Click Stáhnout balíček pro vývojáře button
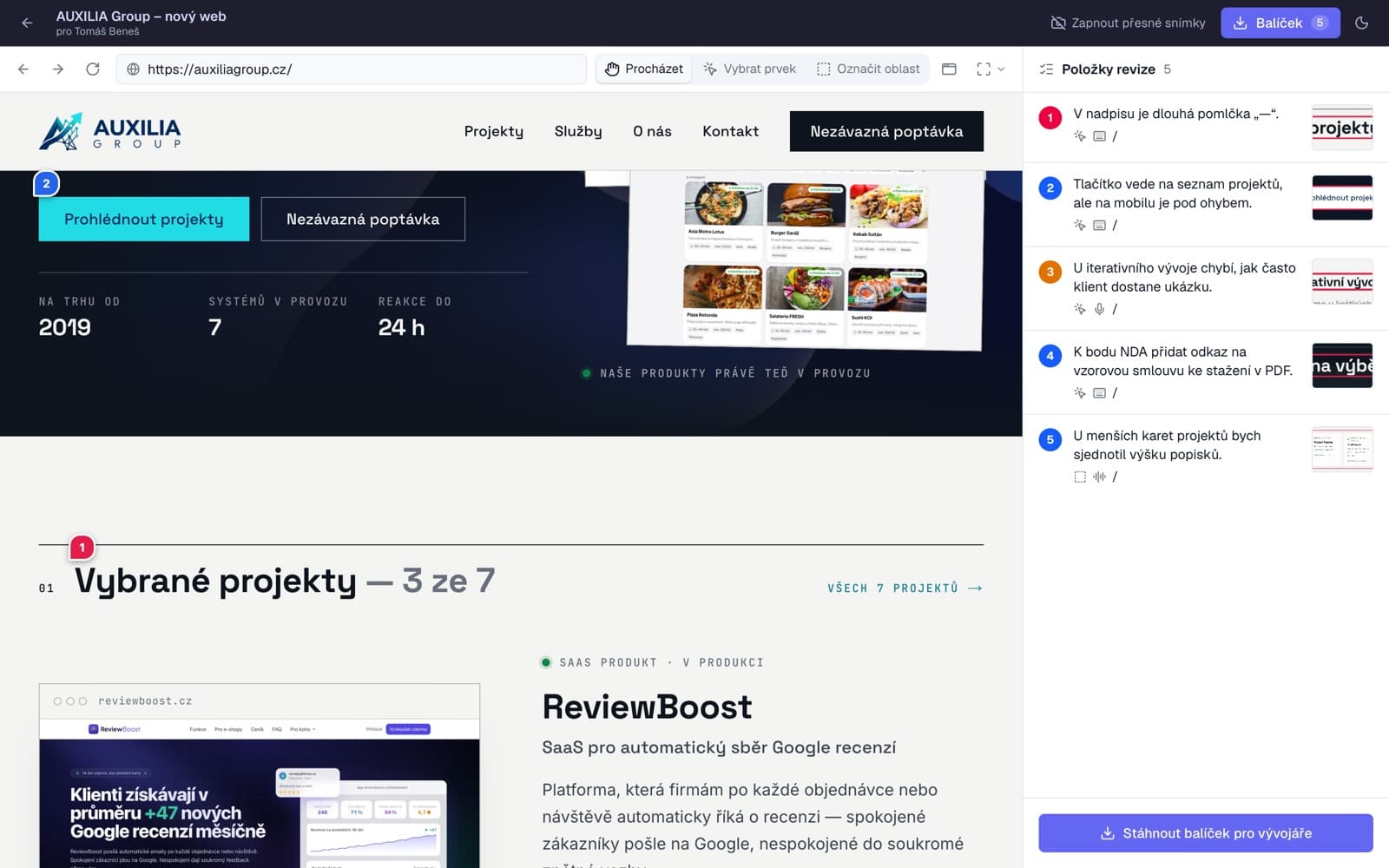The height and width of the screenshot is (868, 1389). click(x=1206, y=833)
